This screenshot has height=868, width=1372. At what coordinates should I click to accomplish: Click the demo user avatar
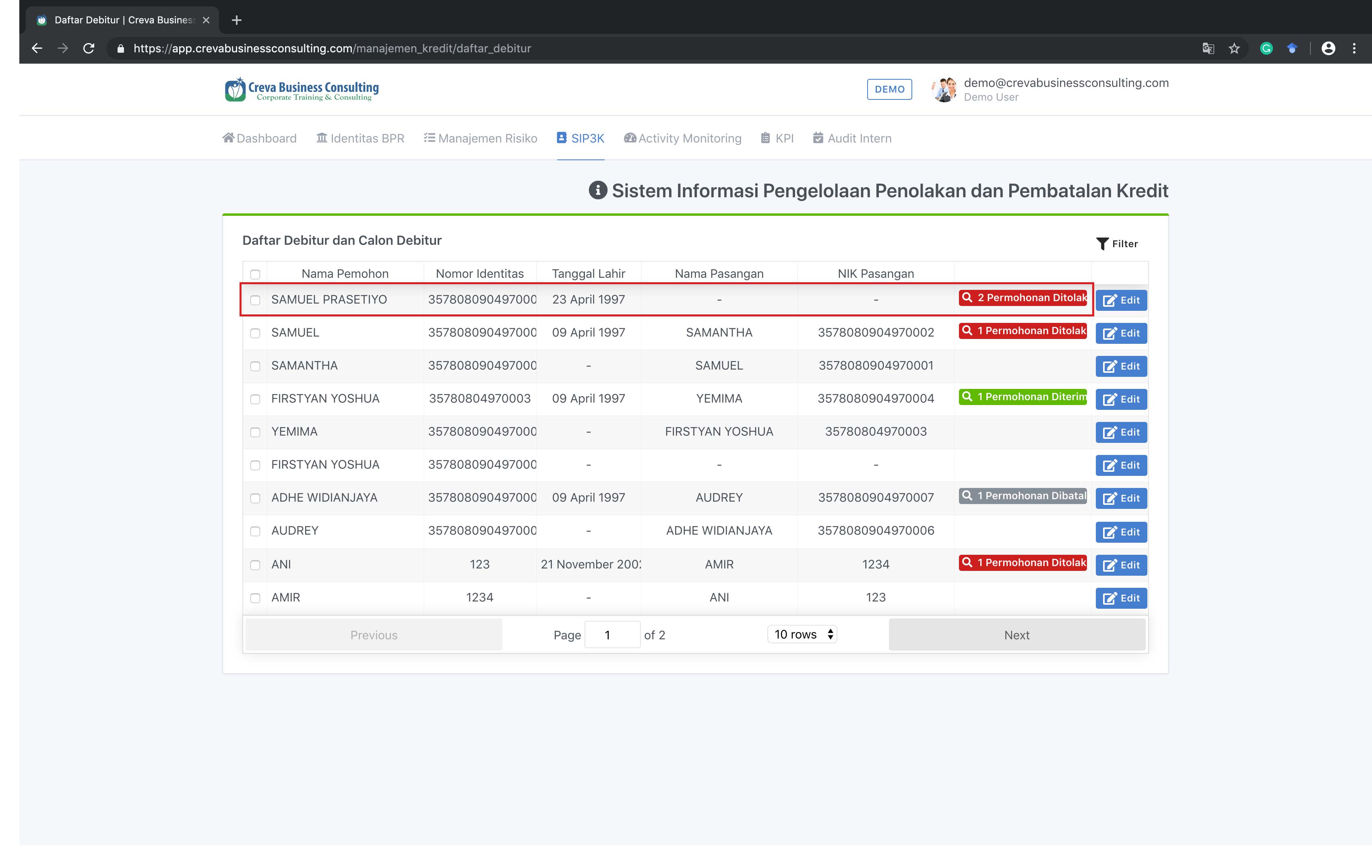[x=944, y=89]
